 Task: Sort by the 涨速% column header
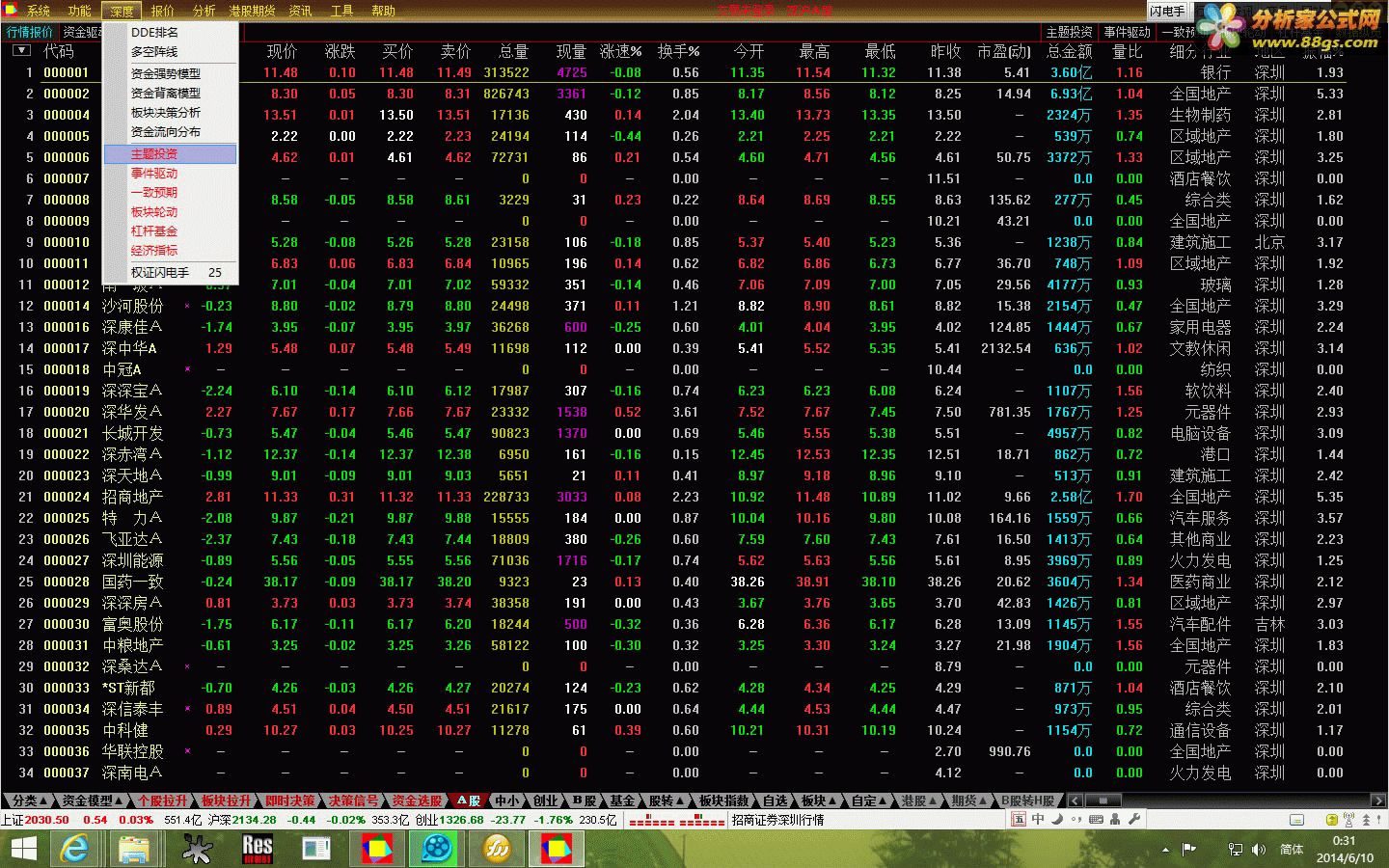[x=621, y=51]
